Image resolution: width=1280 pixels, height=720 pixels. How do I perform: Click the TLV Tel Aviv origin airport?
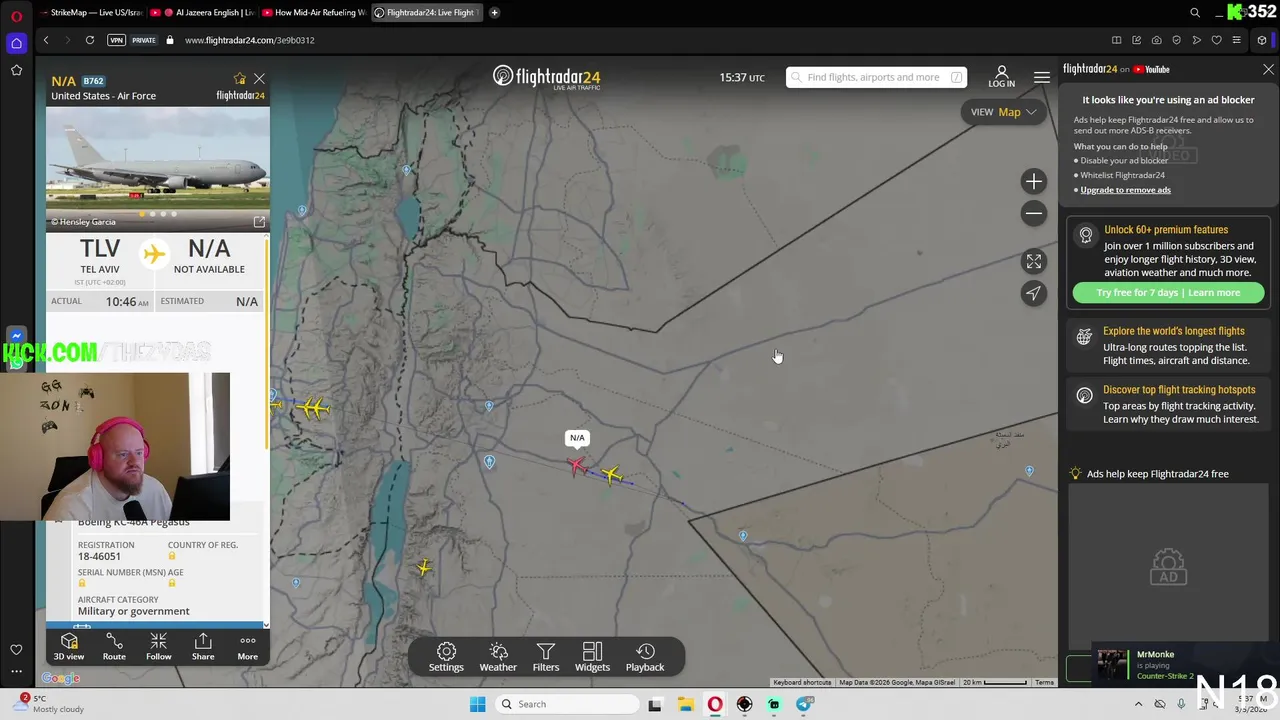99,256
